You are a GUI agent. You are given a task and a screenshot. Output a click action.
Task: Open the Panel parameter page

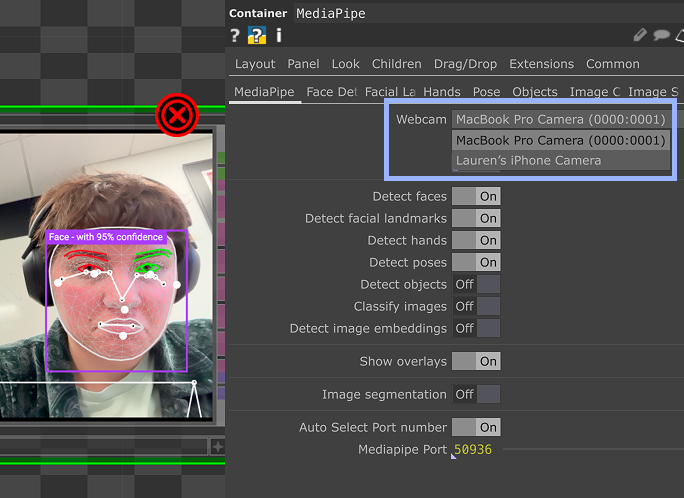point(303,64)
